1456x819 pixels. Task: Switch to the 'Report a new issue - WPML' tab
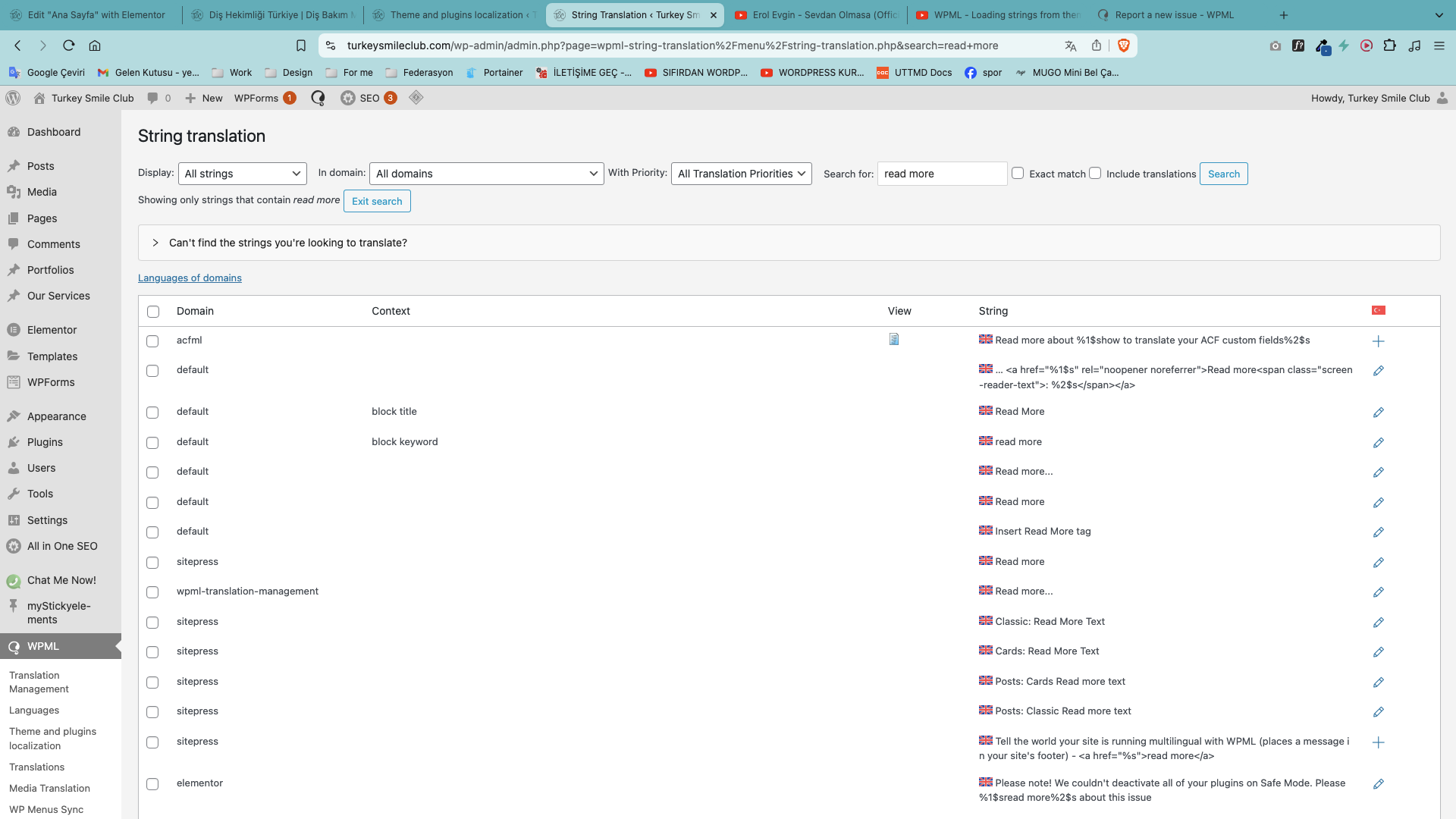(x=1174, y=14)
